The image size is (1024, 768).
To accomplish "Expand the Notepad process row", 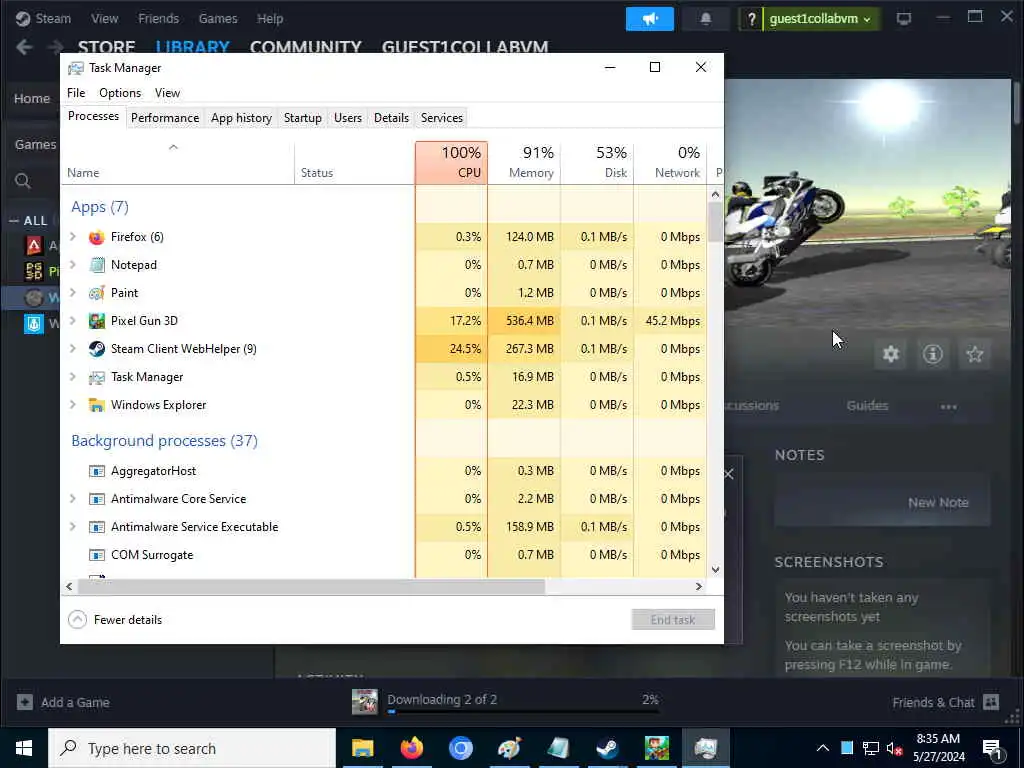I will pyautogui.click(x=73, y=265).
